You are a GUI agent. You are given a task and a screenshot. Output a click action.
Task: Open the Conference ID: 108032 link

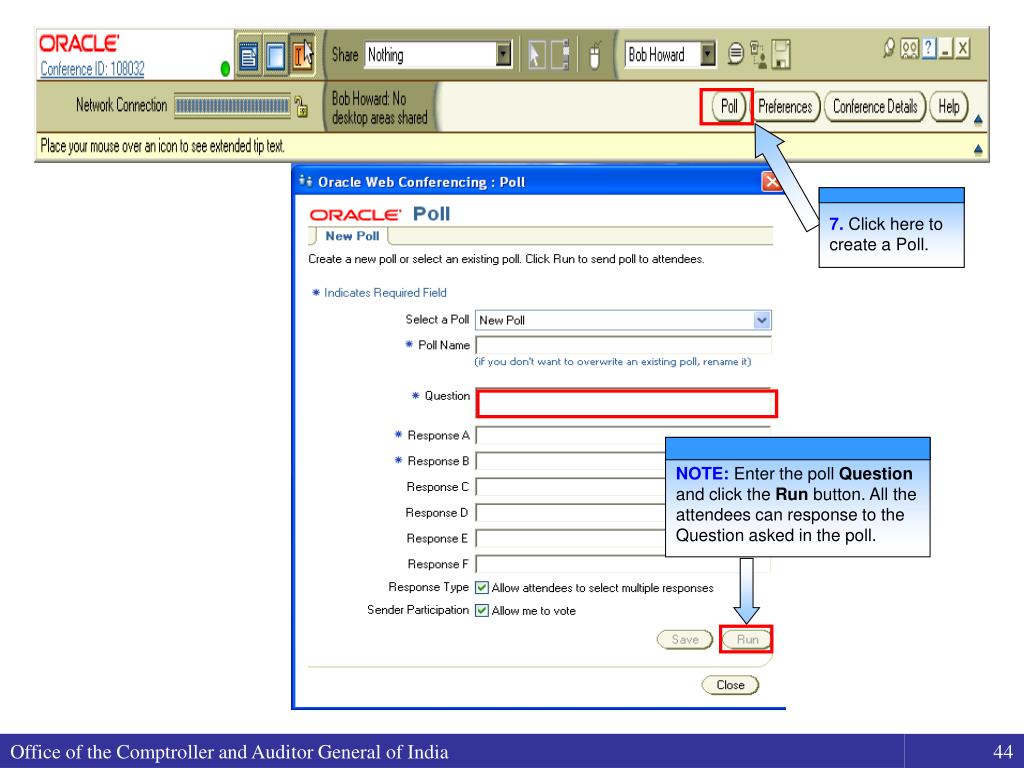92,69
